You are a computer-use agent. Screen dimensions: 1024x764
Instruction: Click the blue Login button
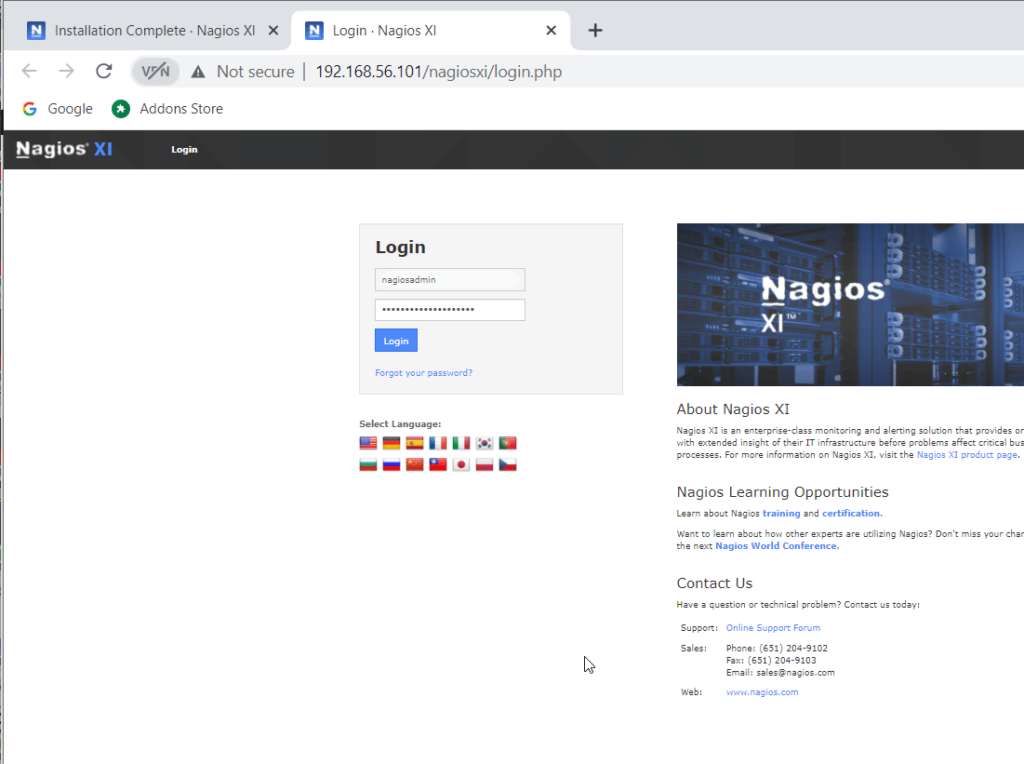(x=396, y=340)
